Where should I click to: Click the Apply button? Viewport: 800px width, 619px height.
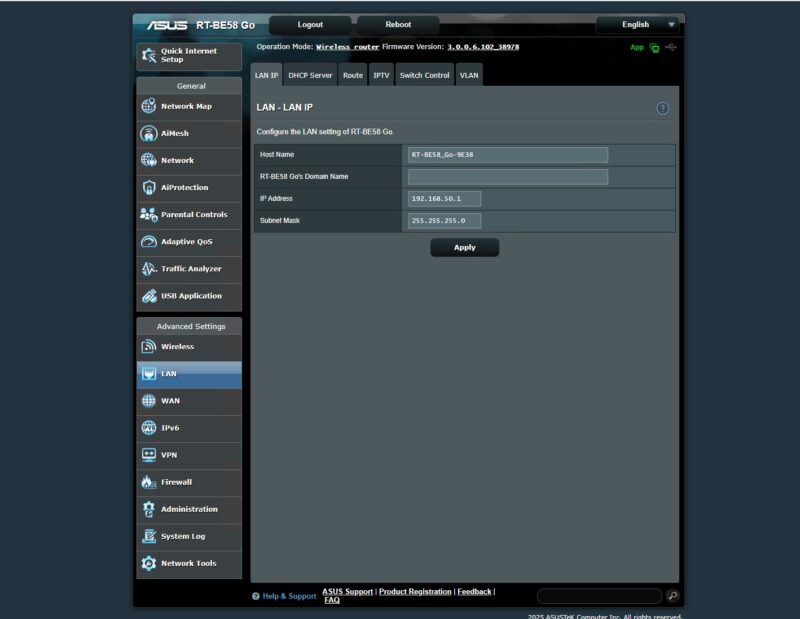tap(464, 247)
